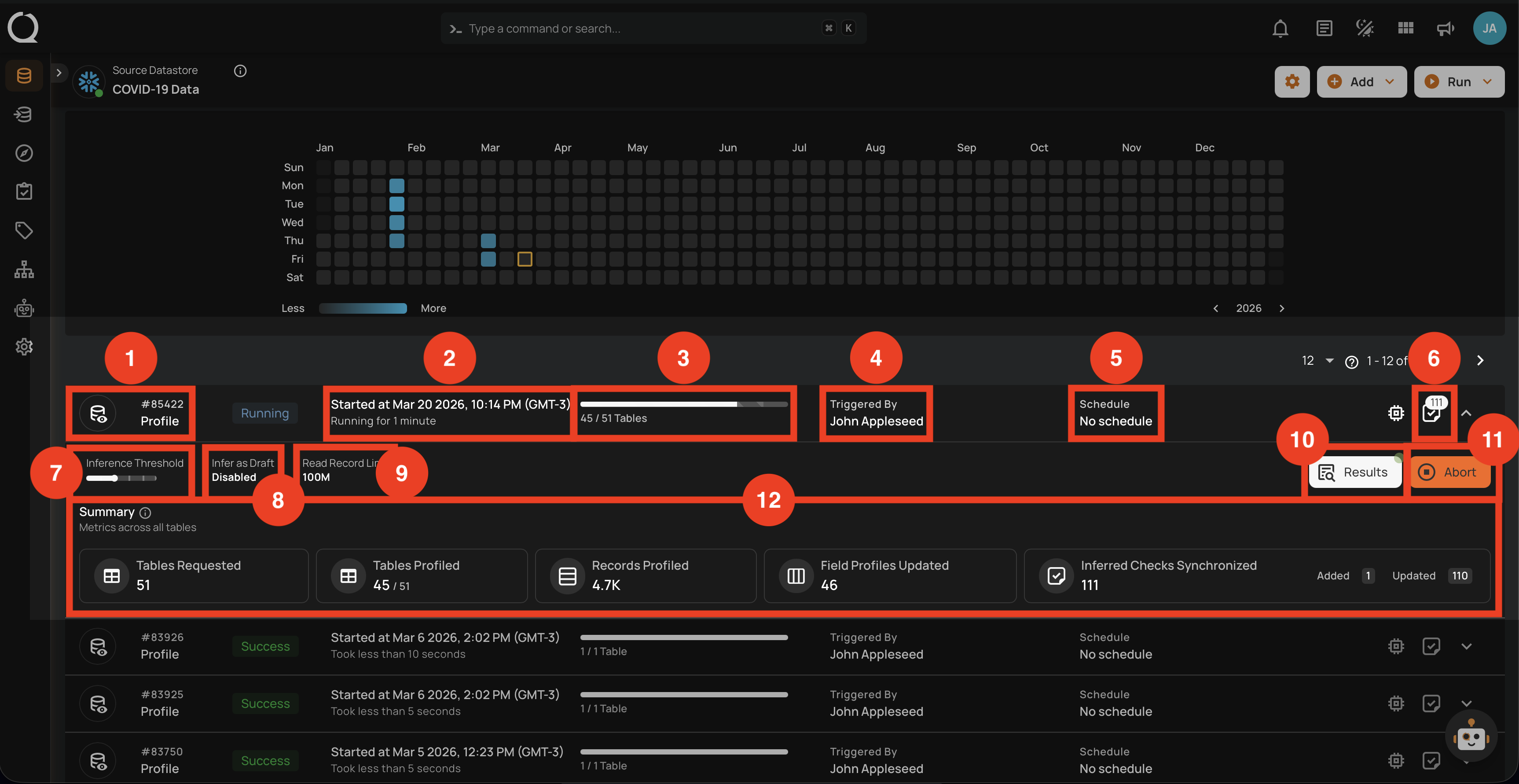The image size is (1519, 784).
Task: Click the notifications bell icon
Action: (x=1280, y=28)
